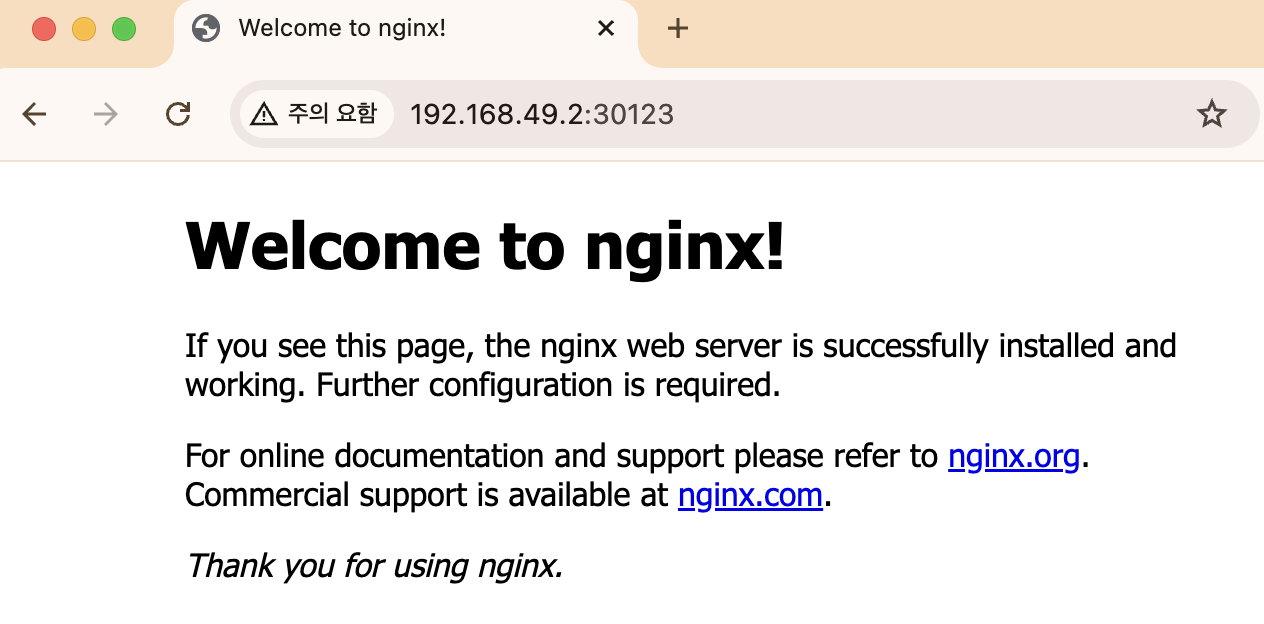
Task: Close the Welcome to nginx! tab
Action: (605, 28)
